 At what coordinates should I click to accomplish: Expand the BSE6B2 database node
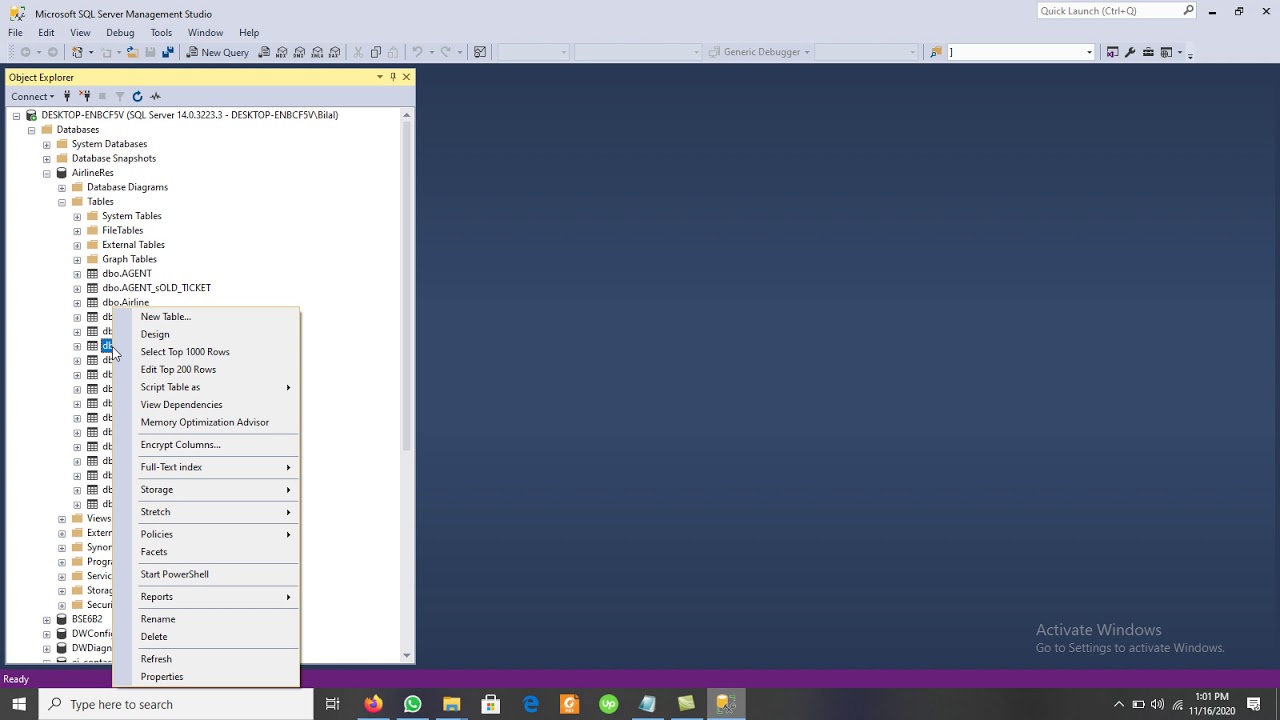[x=47, y=619]
